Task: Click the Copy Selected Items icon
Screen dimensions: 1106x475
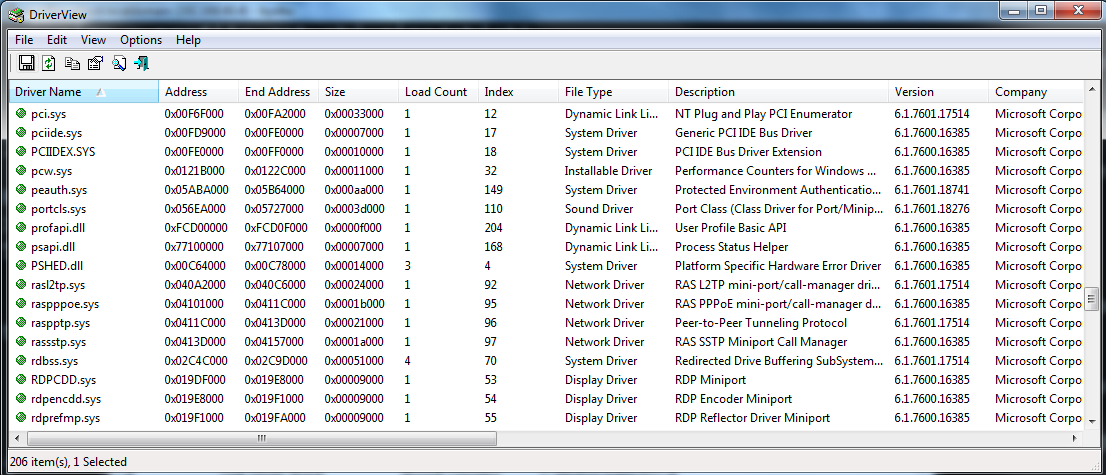Action: pyautogui.click(x=72, y=64)
